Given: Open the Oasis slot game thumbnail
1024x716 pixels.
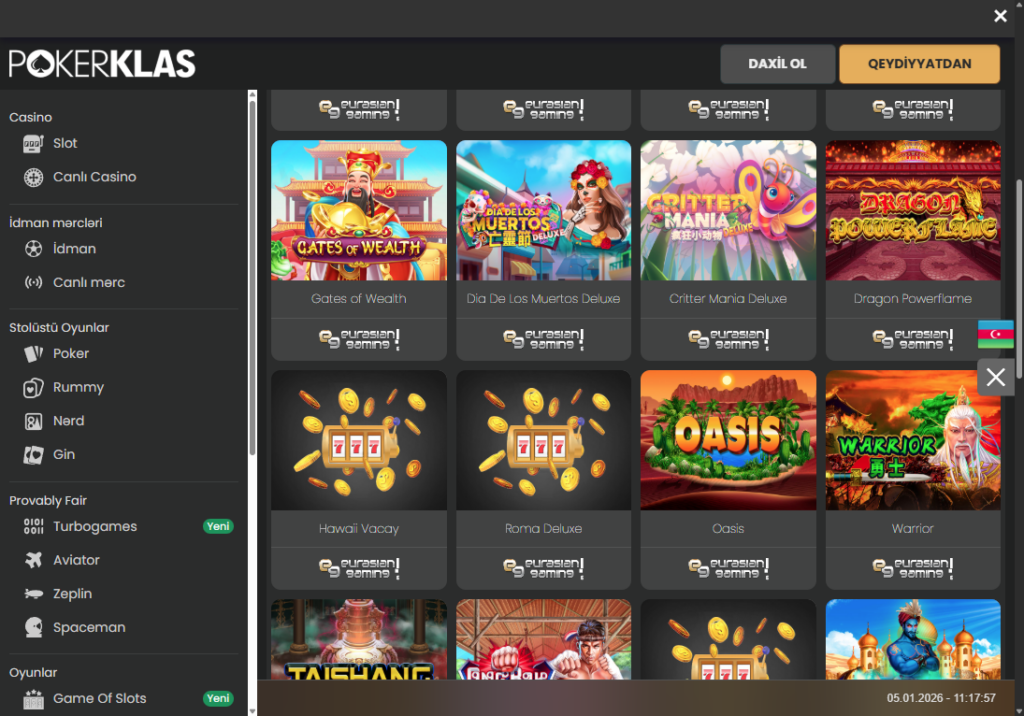Looking at the screenshot, I should (728, 440).
